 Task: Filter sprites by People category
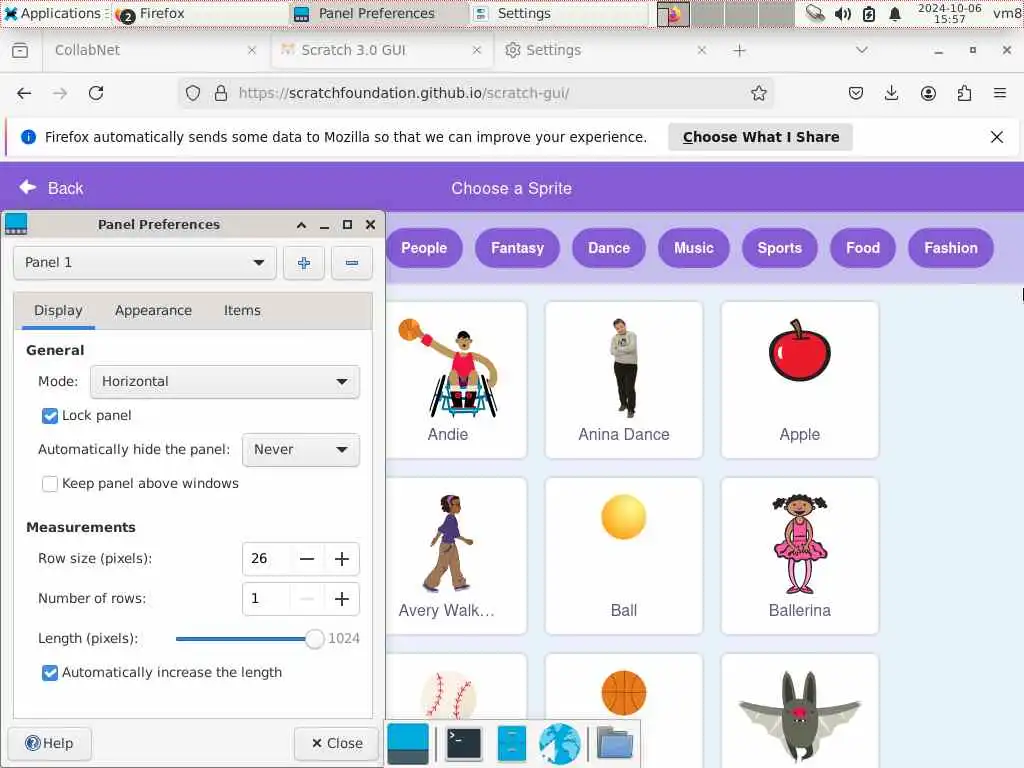click(424, 248)
